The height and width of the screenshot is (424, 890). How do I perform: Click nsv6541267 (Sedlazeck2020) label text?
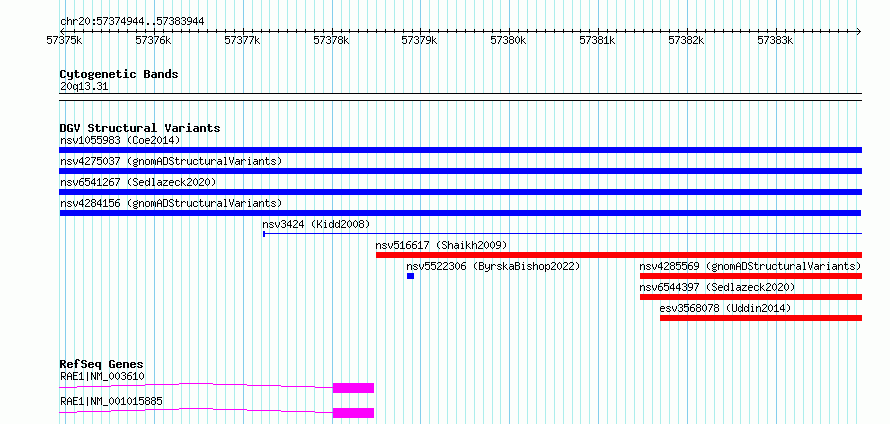(x=138, y=182)
